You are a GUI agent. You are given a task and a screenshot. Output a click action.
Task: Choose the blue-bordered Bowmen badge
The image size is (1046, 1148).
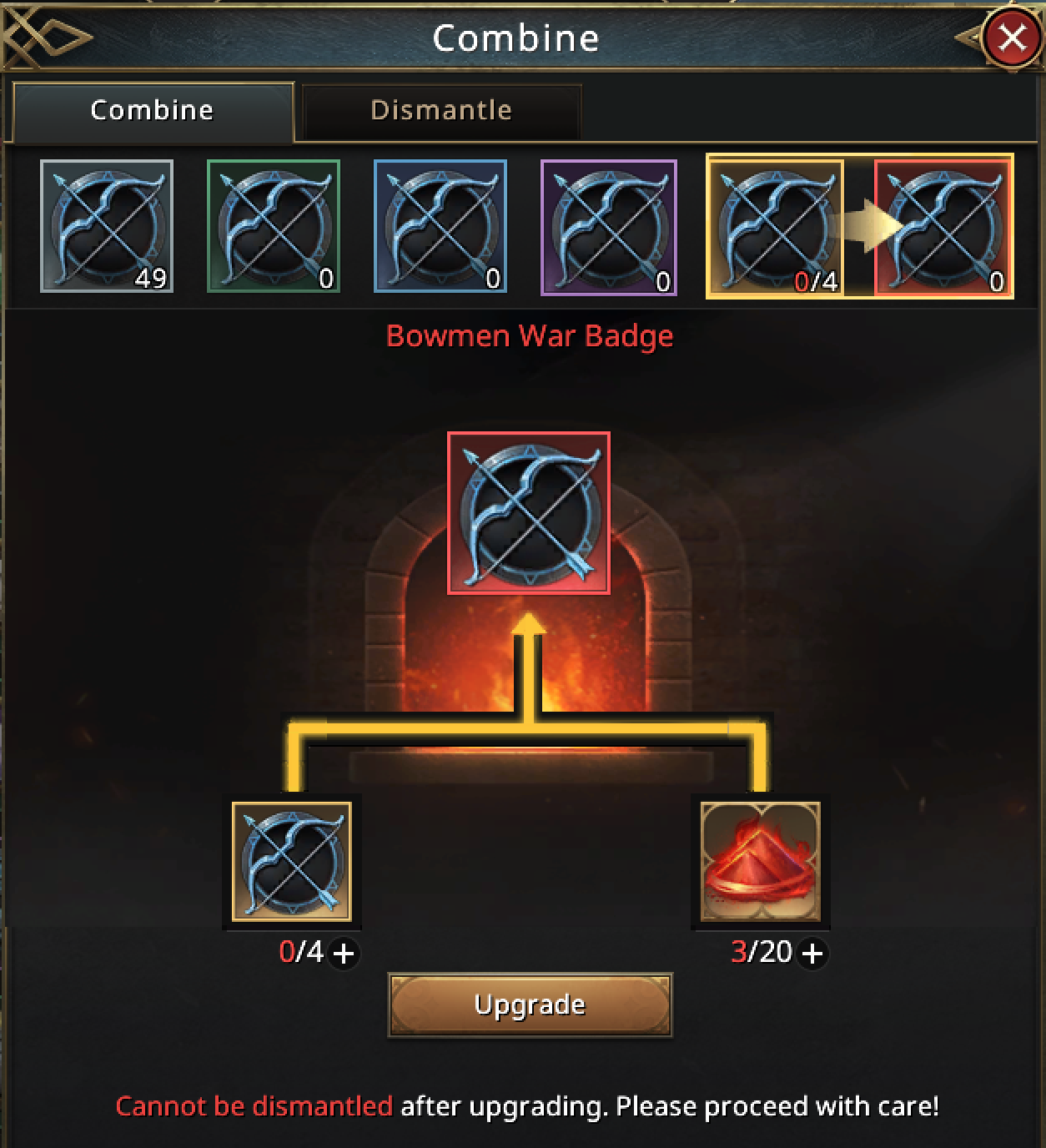[440, 226]
